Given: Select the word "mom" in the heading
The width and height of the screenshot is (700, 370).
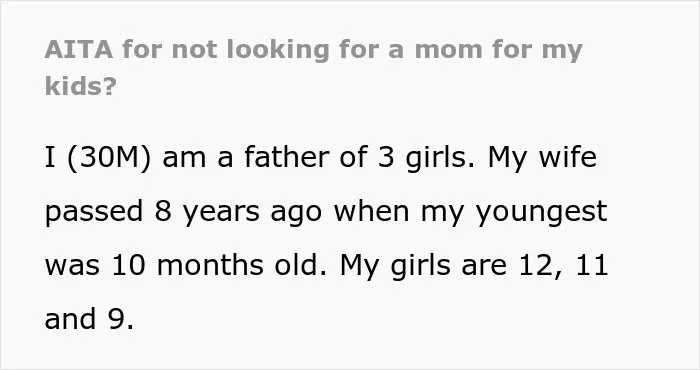Looking at the screenshot, I should click(448, 49).
